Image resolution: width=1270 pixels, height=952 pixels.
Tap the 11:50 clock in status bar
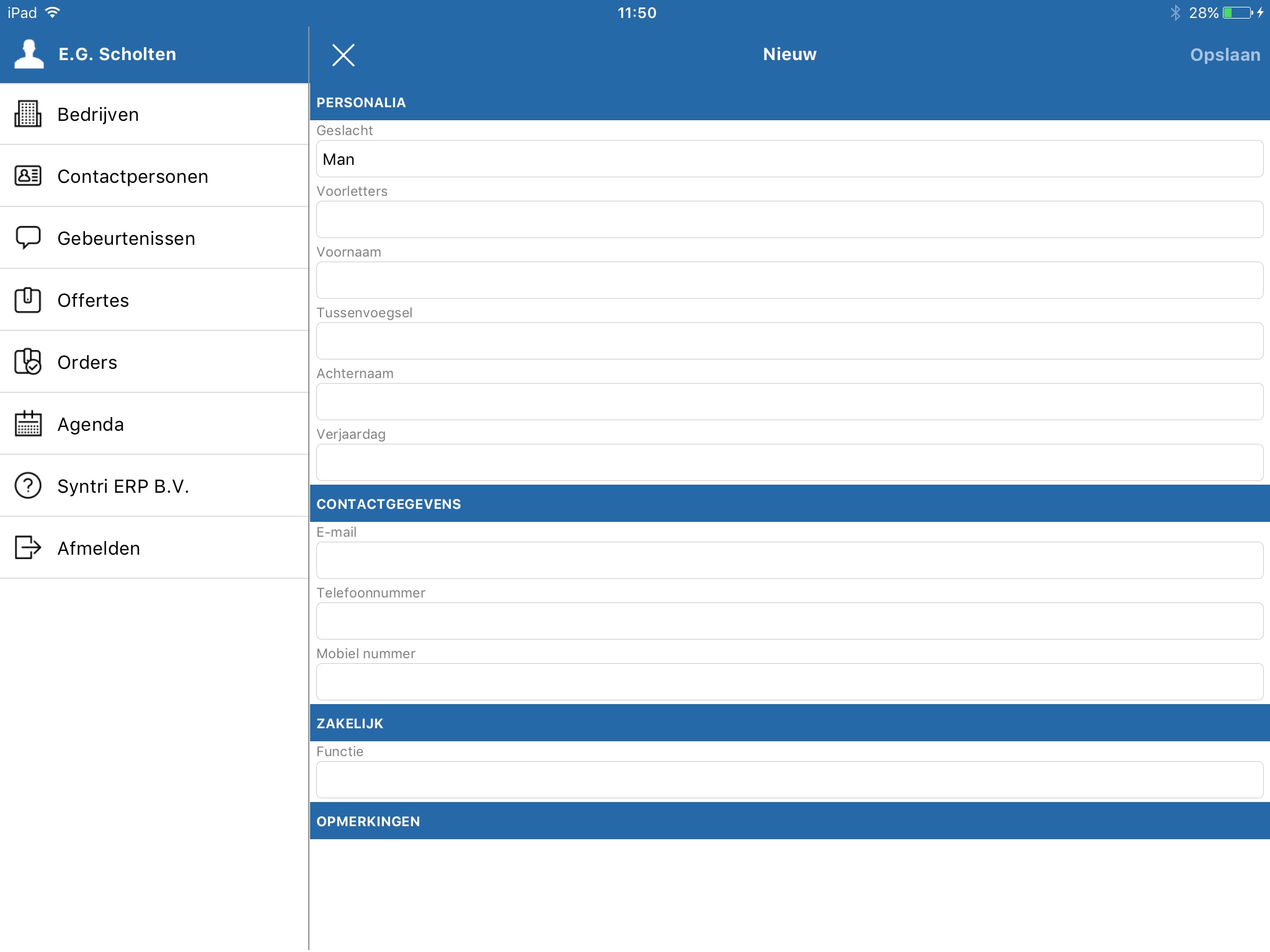637,12
